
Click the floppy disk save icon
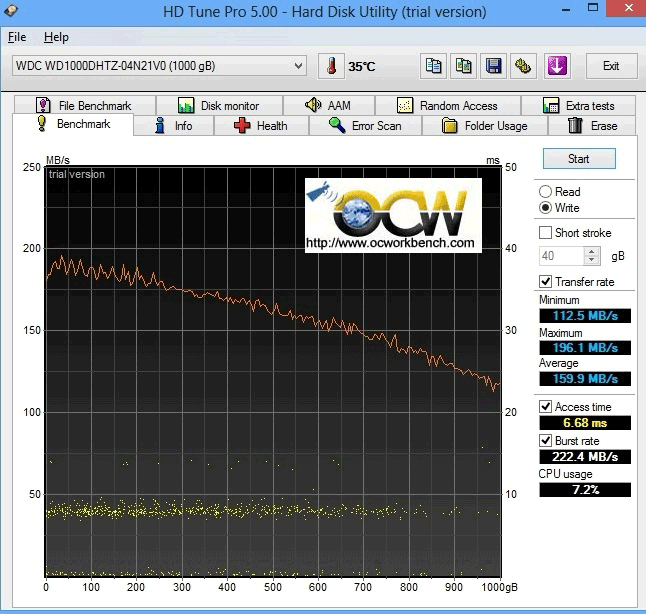click(493, 66)
